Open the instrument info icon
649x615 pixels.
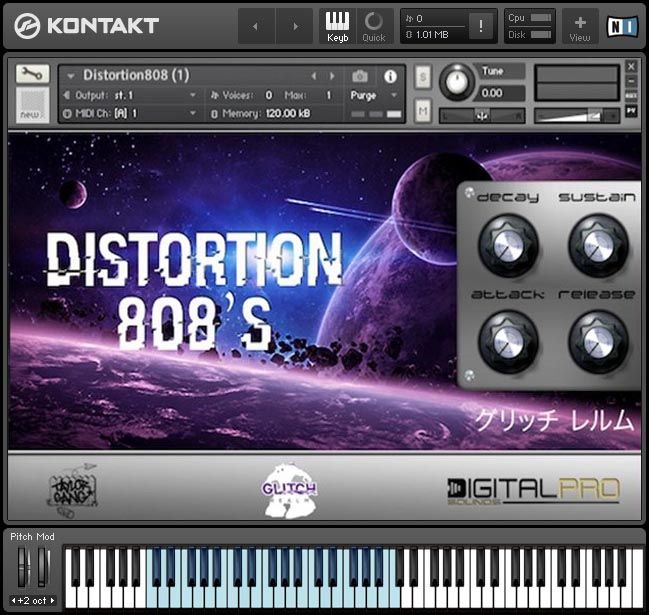[x=390, y=76]
